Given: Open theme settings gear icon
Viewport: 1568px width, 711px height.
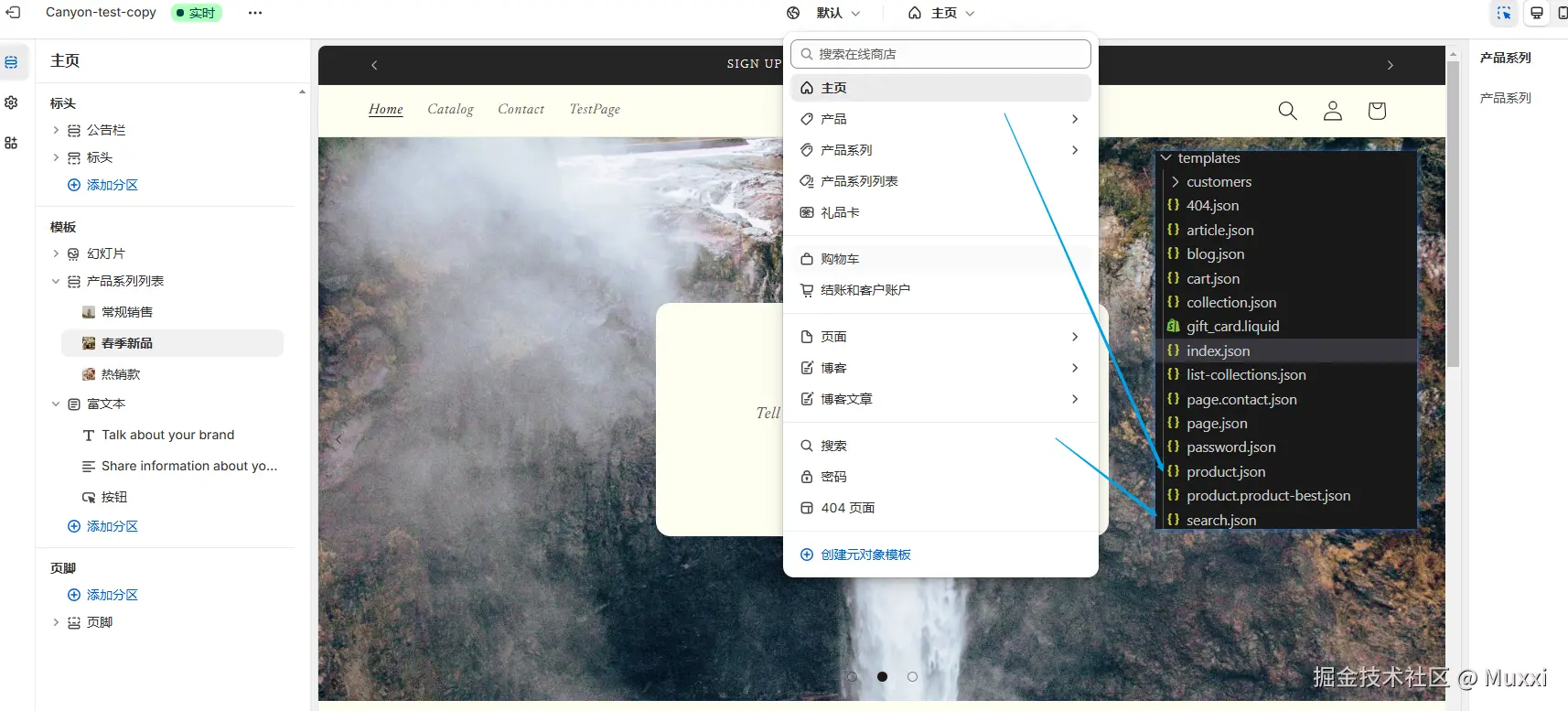Looking at the screenshot, I should coord(11,102).
